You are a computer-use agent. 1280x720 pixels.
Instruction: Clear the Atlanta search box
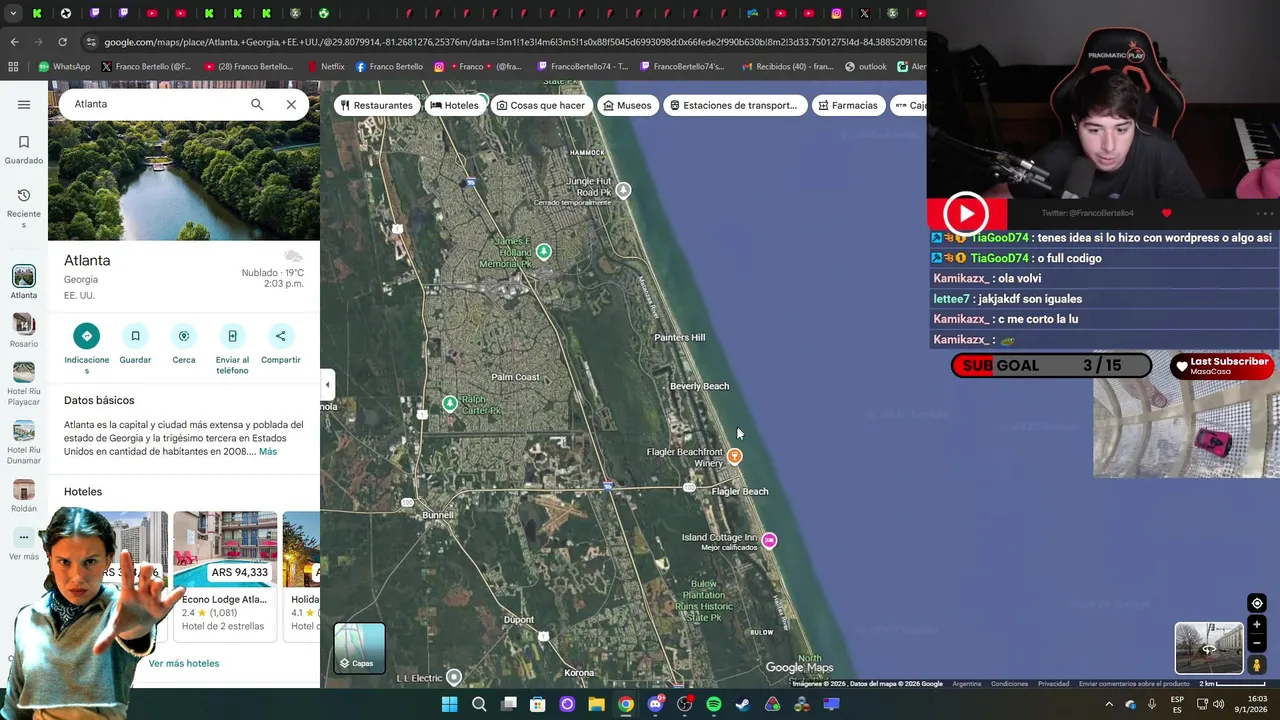[x=291, y=104]
